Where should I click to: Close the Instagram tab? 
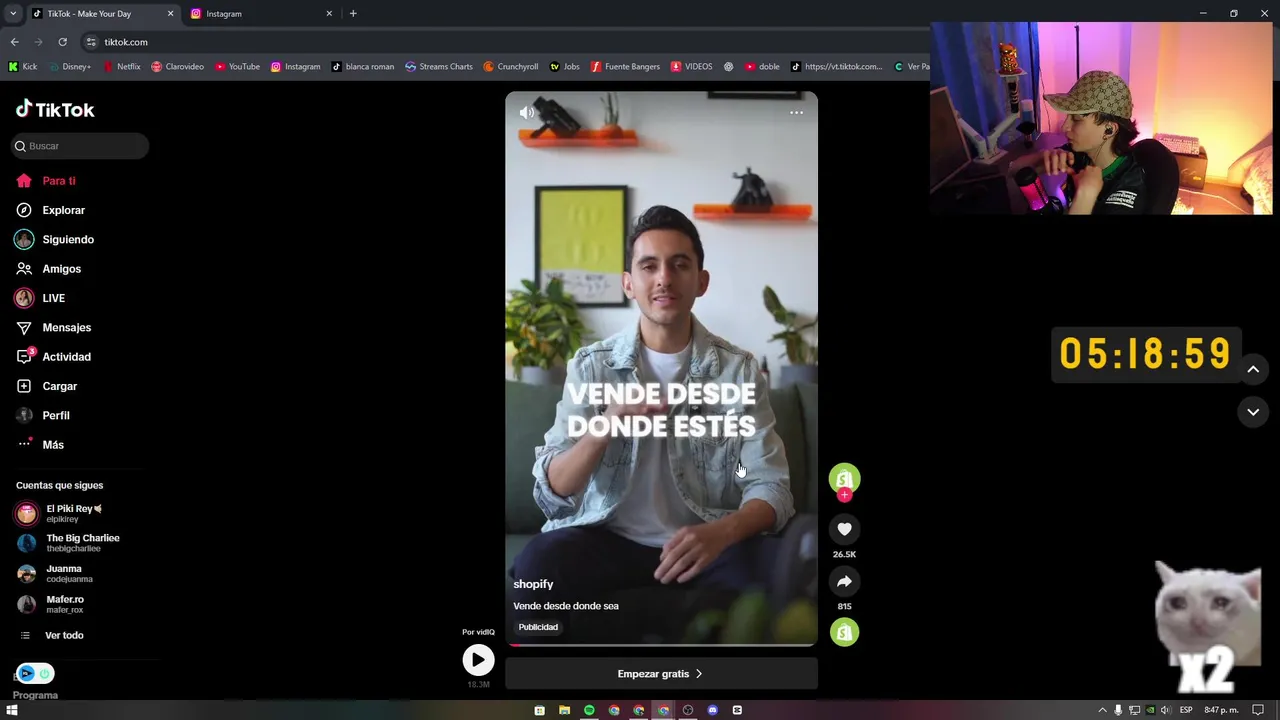click(329, 14)
